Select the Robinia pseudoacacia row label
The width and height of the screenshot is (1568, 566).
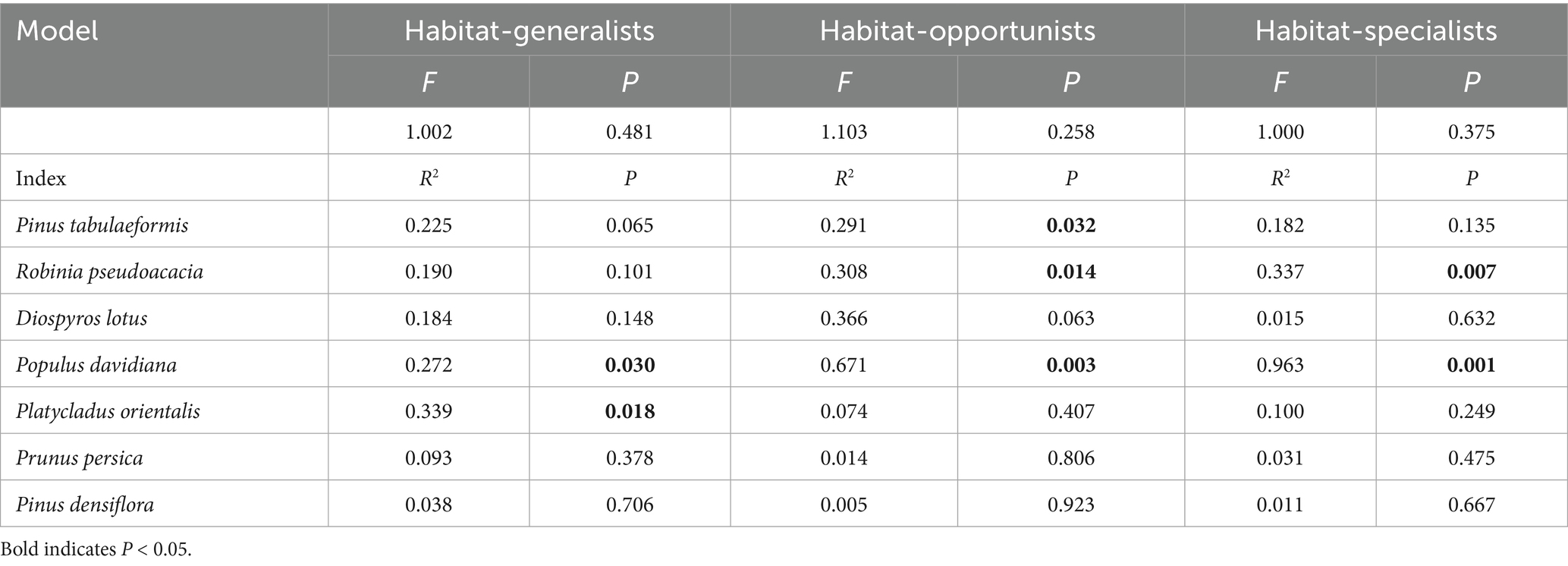point(110,272)
